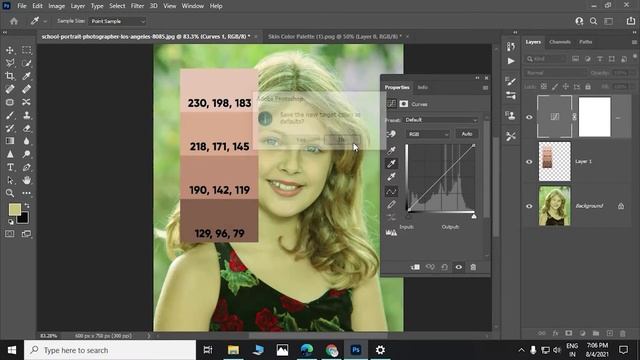The image size is (640, 360).
Task: Select the Eraser tool
Action: pos(27,128)
